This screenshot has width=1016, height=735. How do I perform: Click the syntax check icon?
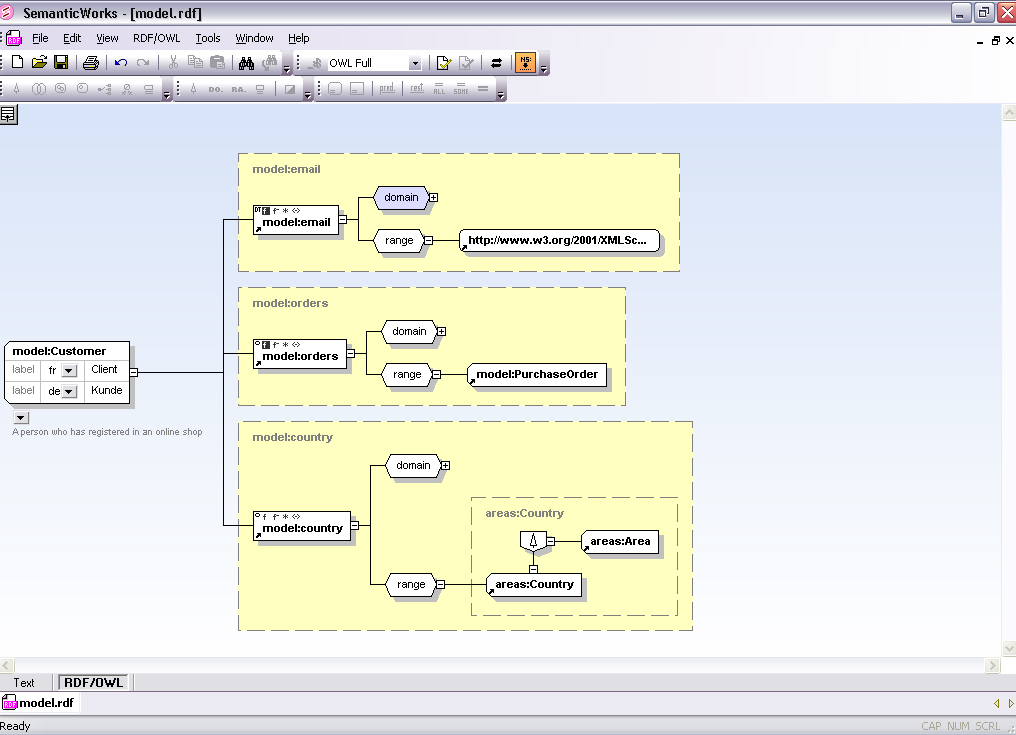tap(444, 63)
